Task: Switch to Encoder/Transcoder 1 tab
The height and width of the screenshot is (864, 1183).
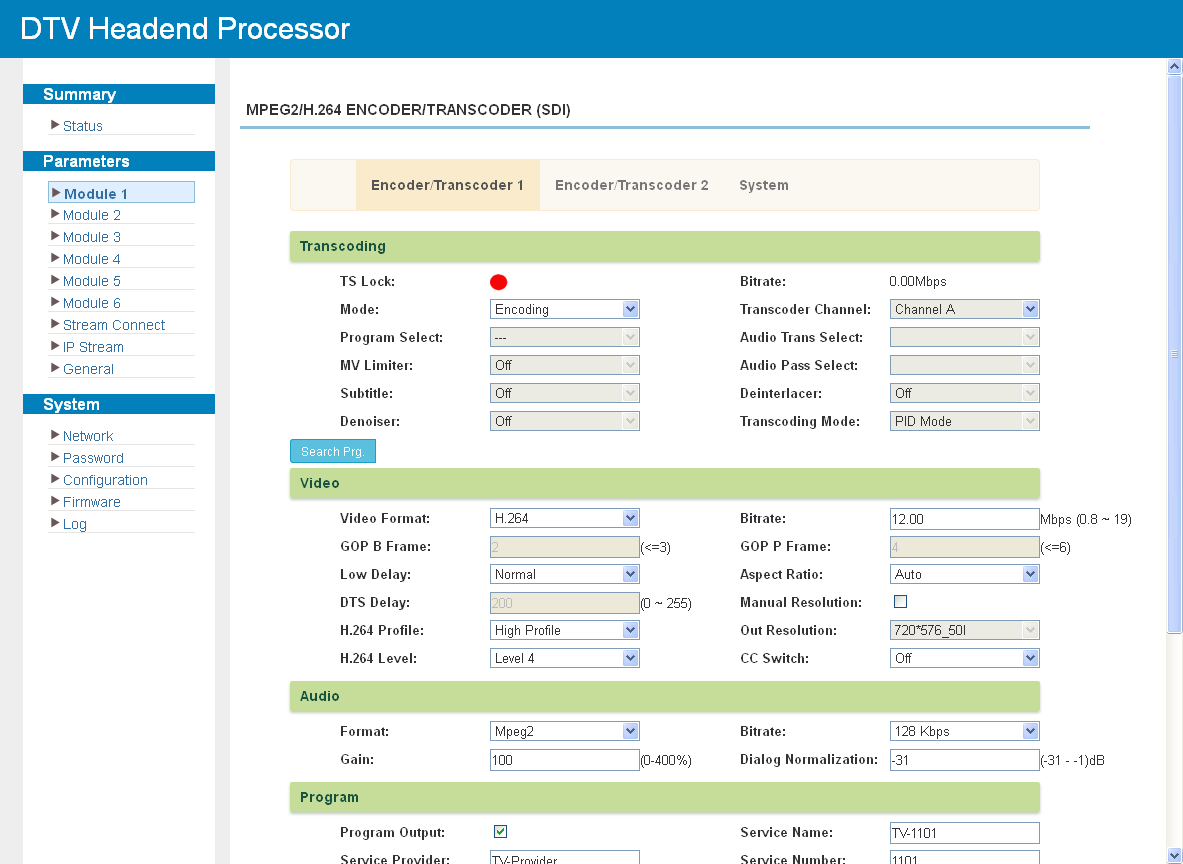Action: click(x=447, y=185)
